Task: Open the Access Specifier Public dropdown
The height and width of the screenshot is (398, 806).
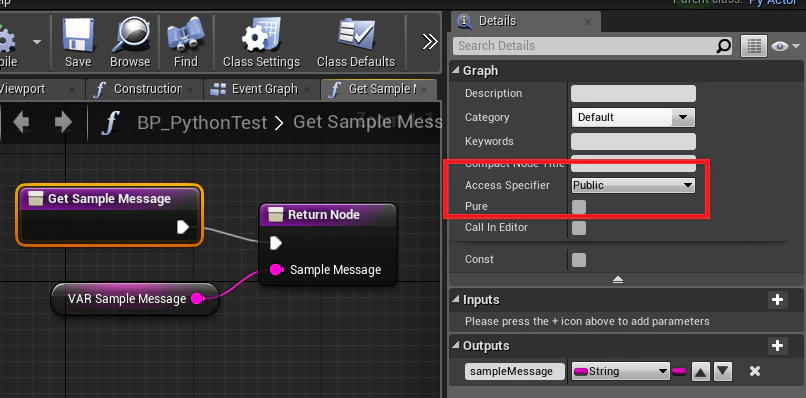Action: click(x=633, y=185)
